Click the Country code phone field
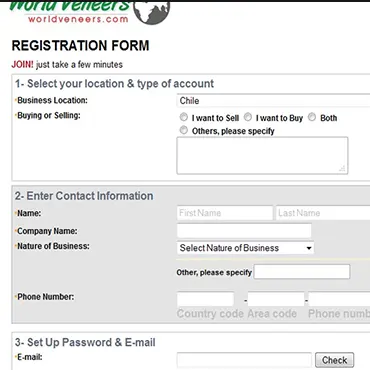Viewport: 370px width, 370px height. pyautogui.click(x=205, y=299)
